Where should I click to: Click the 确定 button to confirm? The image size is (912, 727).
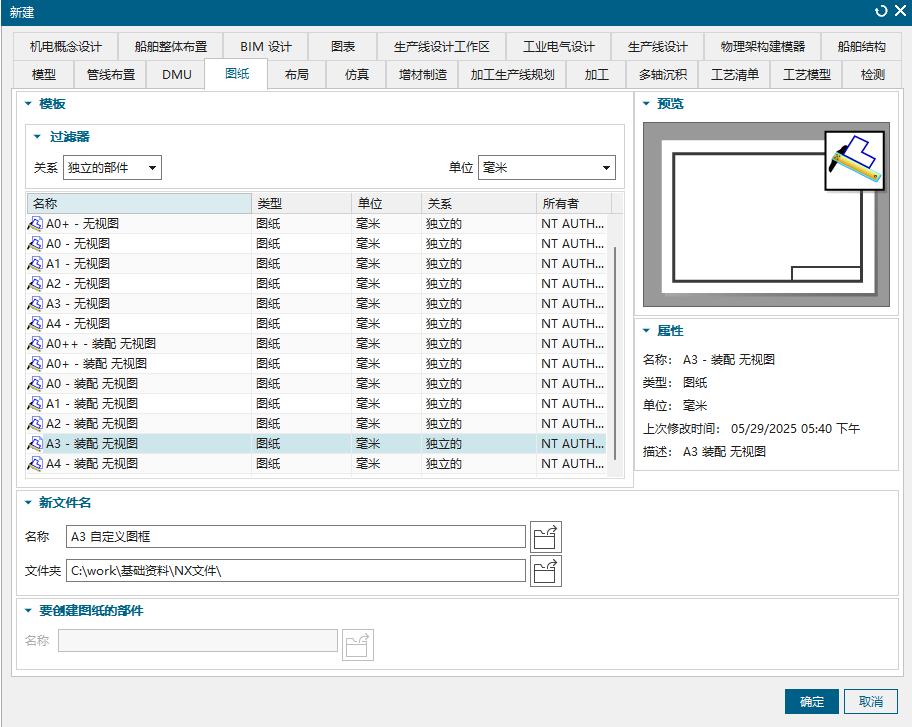[x=811, y=701]
